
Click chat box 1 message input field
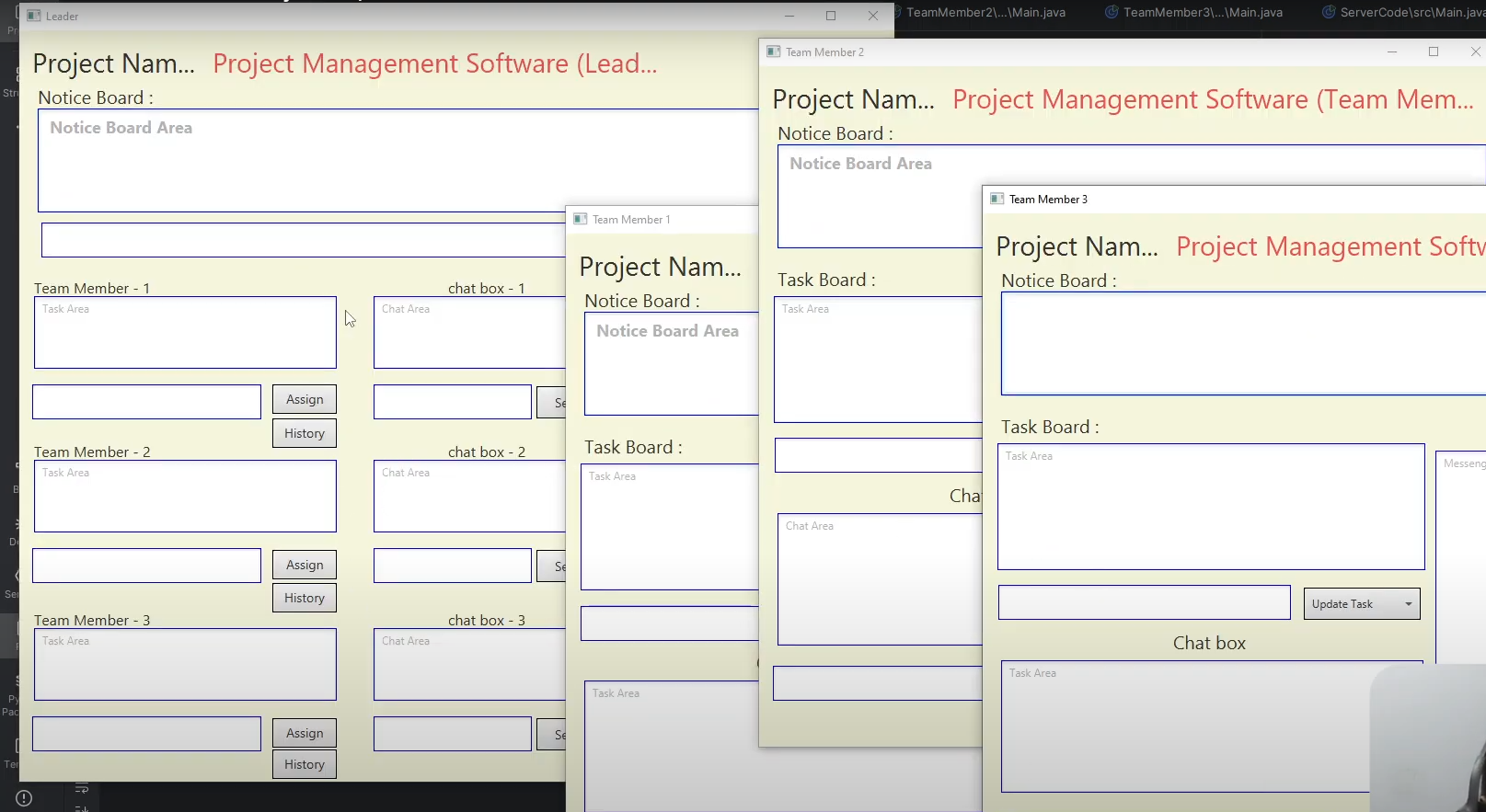point(452,402)
